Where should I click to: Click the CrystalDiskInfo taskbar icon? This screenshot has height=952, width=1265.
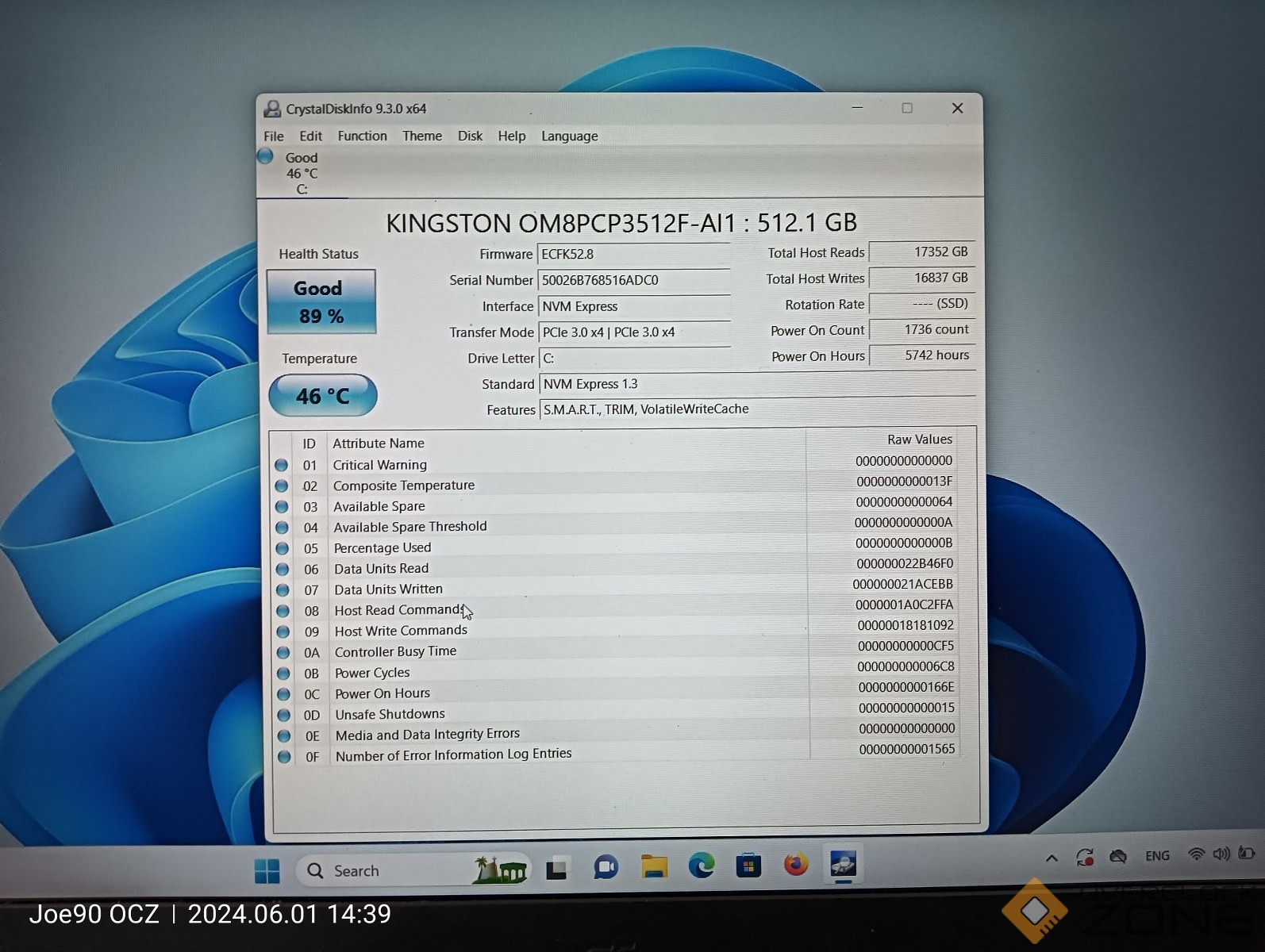point(843,862)
